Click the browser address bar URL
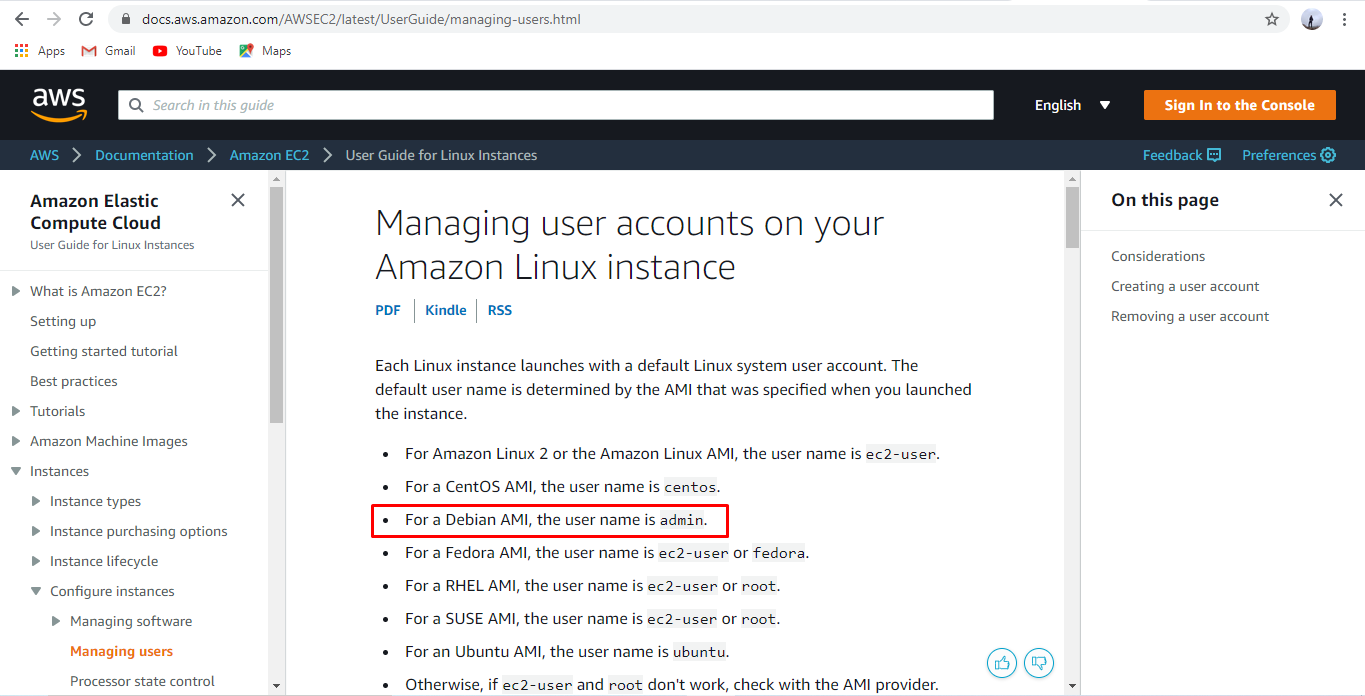The height and width of the screenshot is (696, 1365). 359,19
